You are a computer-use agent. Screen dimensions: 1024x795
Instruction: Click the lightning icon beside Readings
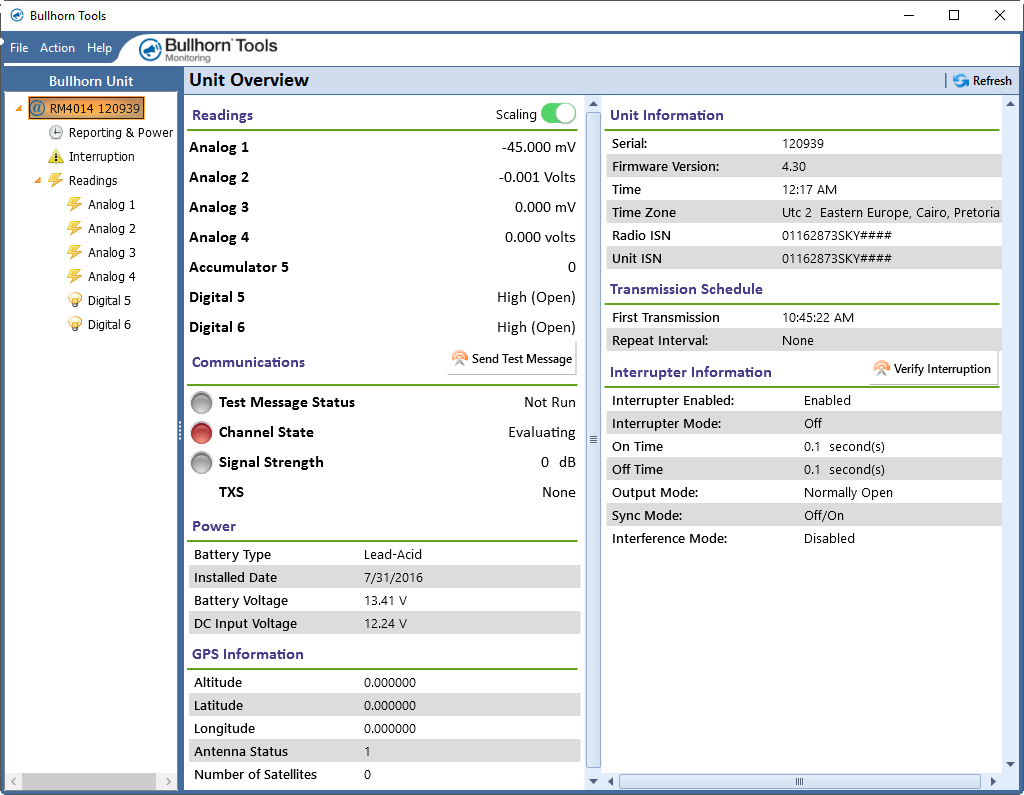pyautogui.click(x=56, y=180)
